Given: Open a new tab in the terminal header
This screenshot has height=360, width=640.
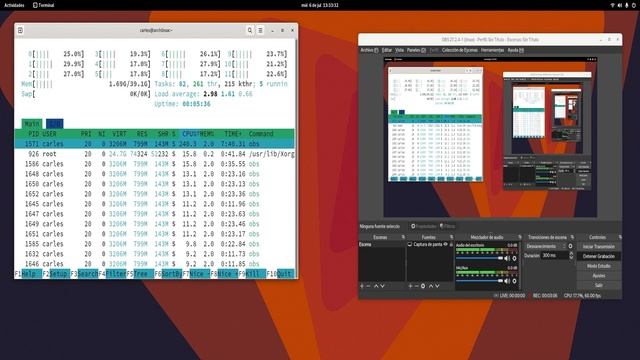Looking at the screenshot, I should click(x=20, y=30).
